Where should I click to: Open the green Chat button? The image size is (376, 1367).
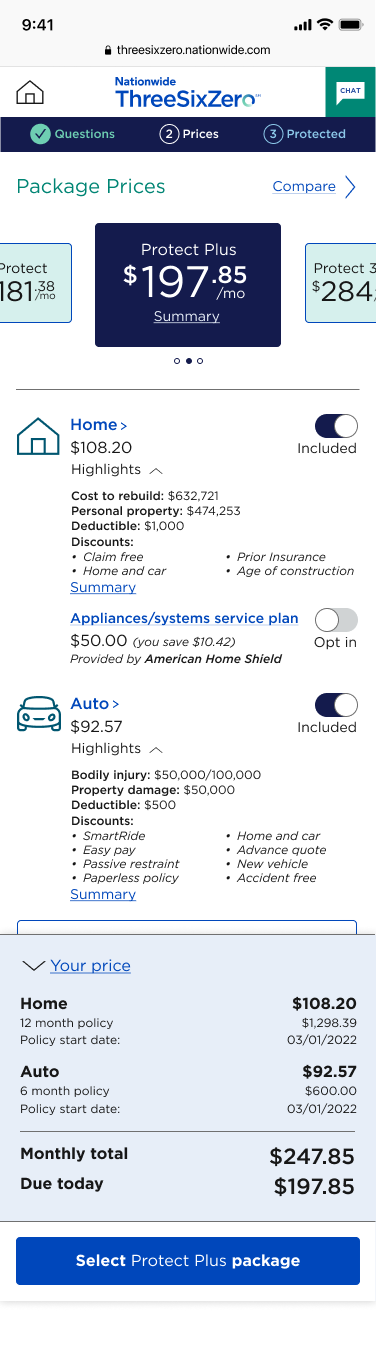[x=350, y=92]
